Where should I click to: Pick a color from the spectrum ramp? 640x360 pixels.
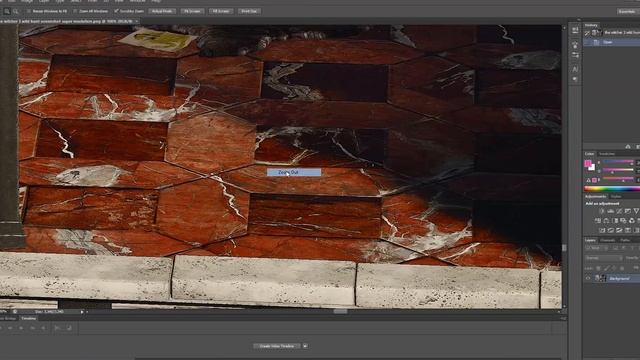612,189
